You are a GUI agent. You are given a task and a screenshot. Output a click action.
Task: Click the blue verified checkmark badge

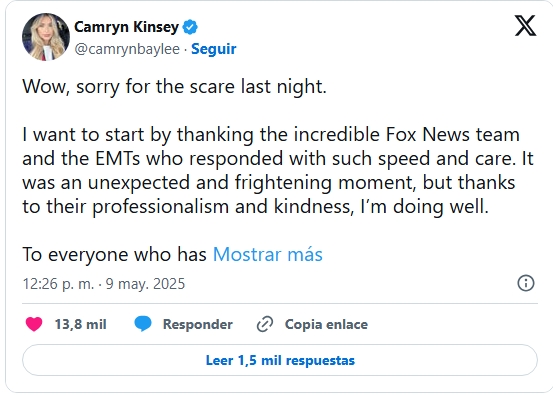click(190, 27)
